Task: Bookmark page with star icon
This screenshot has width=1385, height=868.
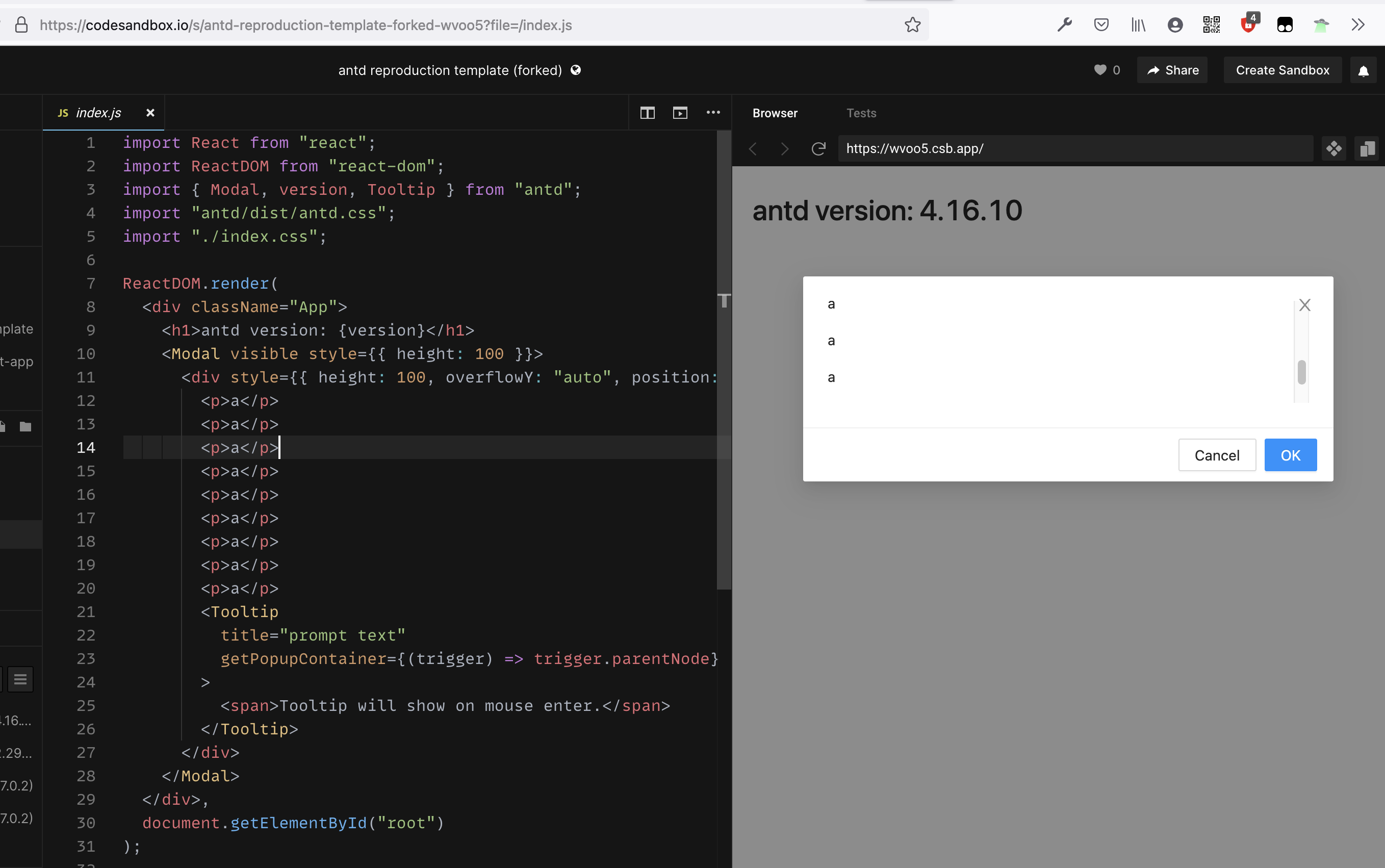Action: 912,24
